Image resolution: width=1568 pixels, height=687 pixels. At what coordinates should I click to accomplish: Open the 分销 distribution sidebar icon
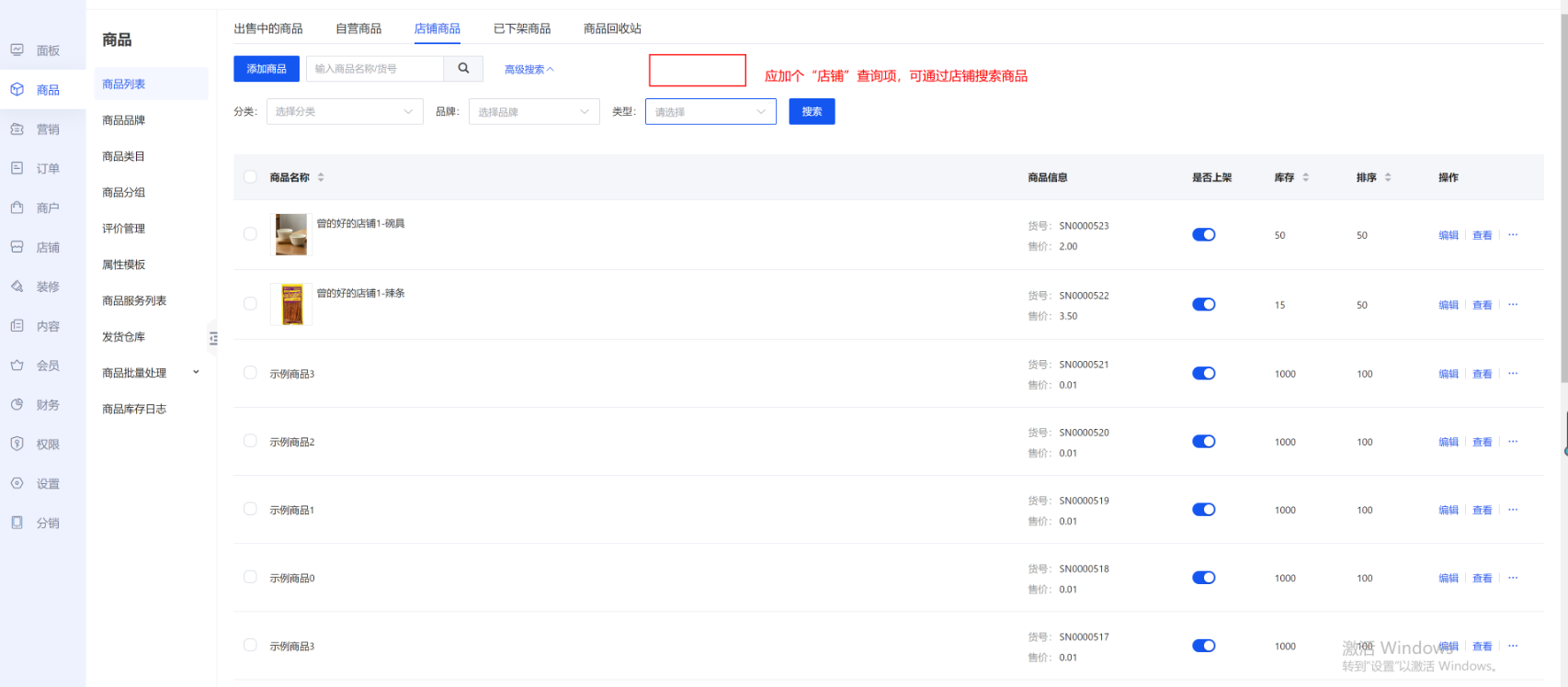(x=17, y=523)
